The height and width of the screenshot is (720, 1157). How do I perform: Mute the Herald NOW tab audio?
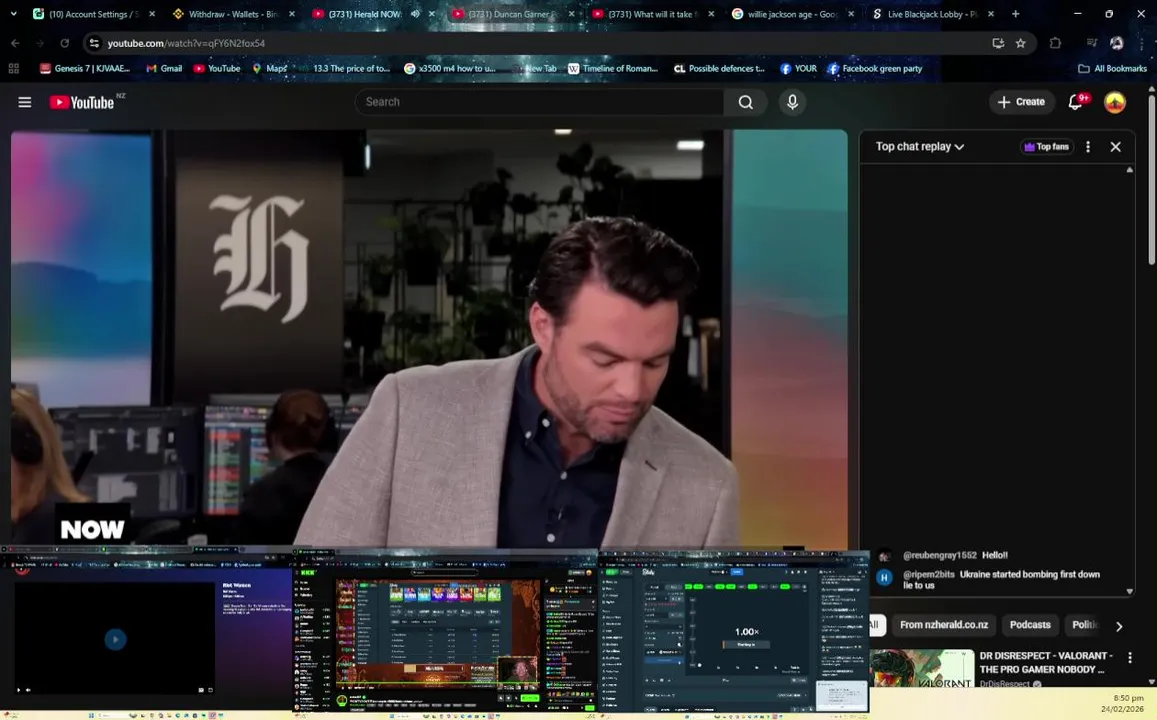point(415,13)
